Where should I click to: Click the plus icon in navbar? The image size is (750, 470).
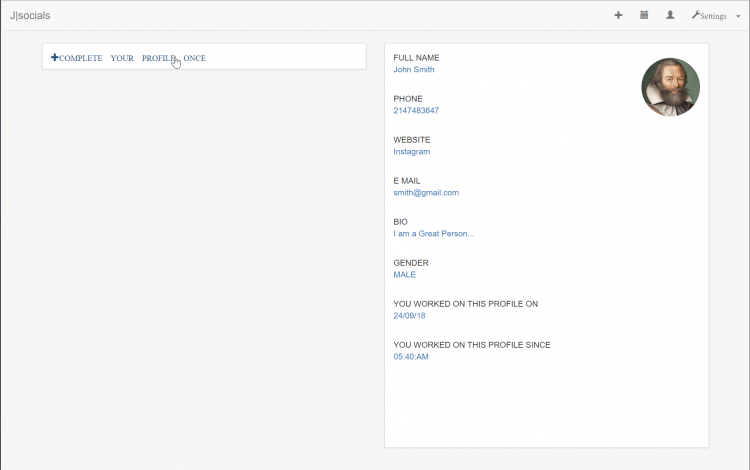pos(618,15)
